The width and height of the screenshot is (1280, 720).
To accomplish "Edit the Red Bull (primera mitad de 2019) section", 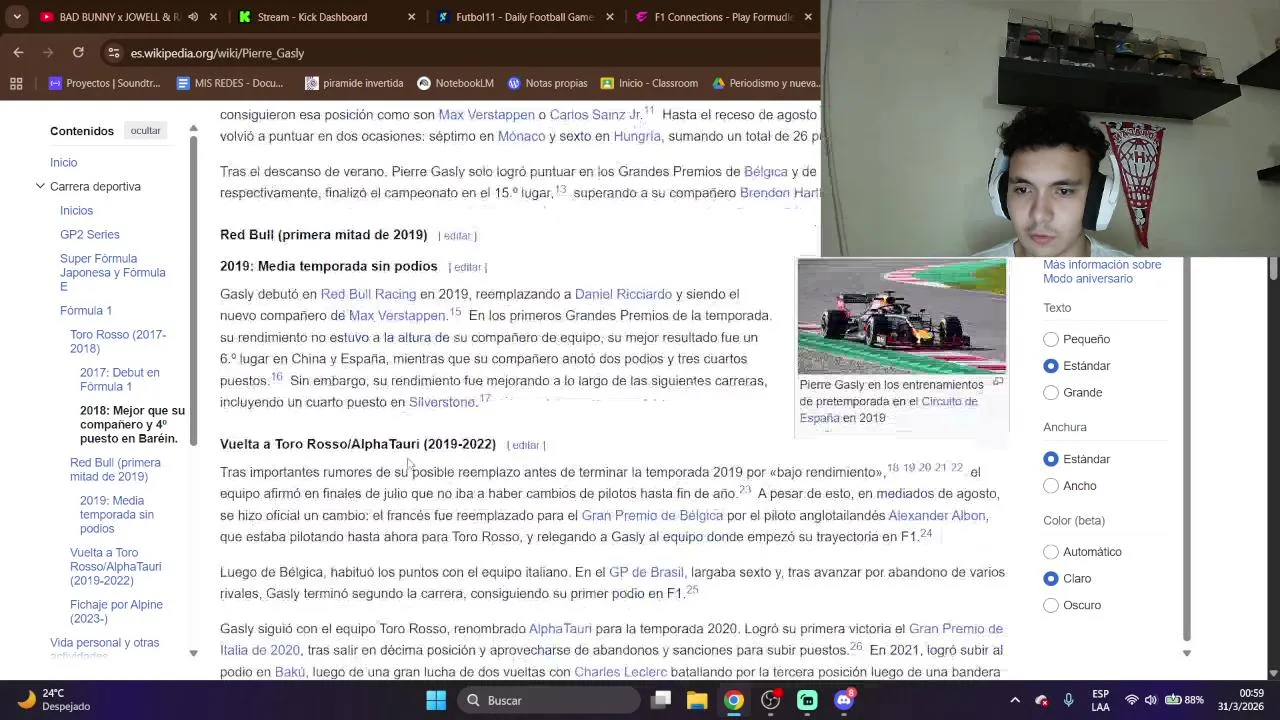I will tap(457, 236).
